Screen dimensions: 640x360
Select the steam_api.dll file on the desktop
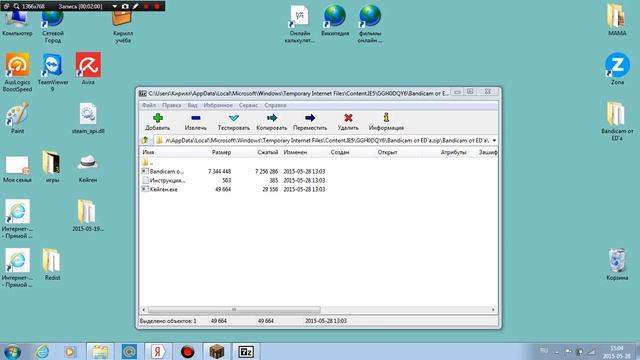(x=88, y=118)
